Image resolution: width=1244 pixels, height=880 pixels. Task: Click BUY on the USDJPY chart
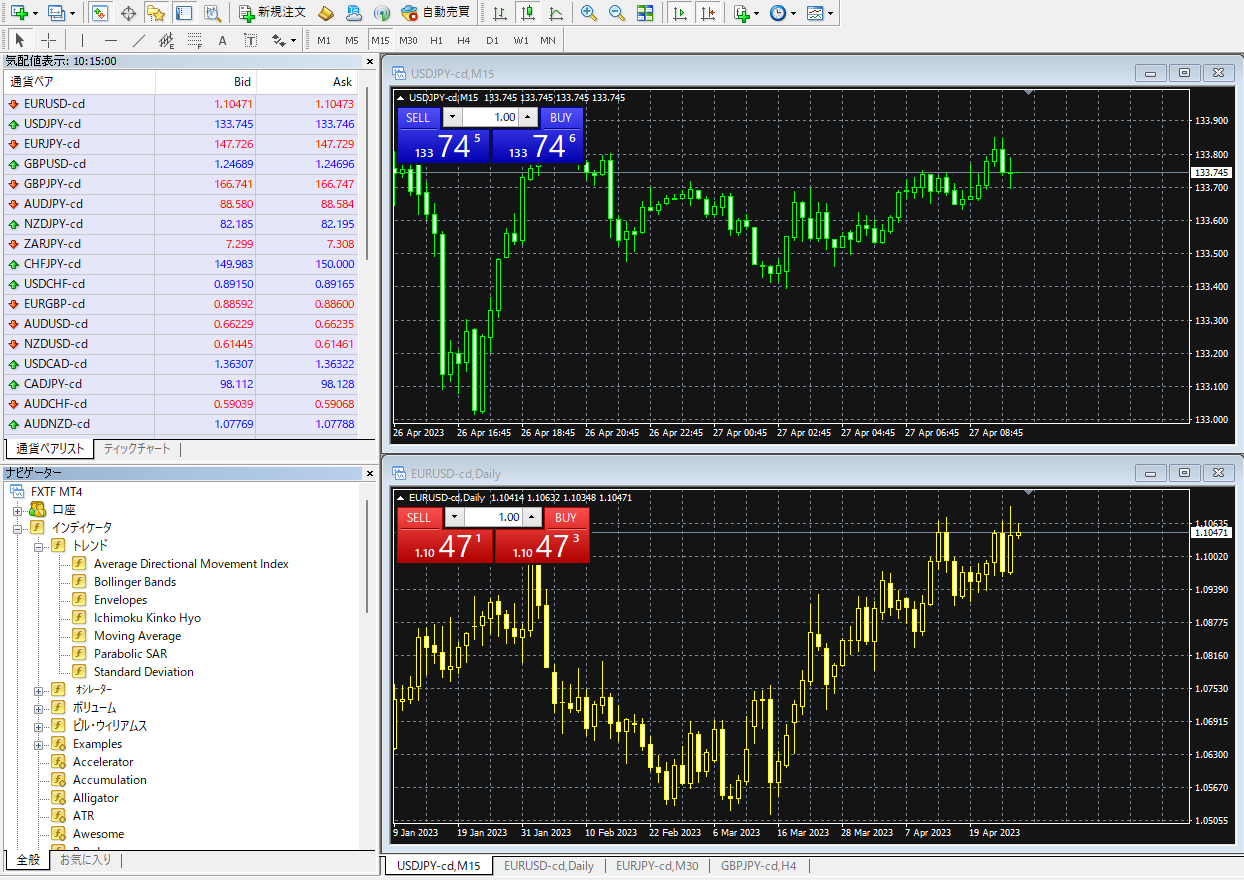point(561,117)
